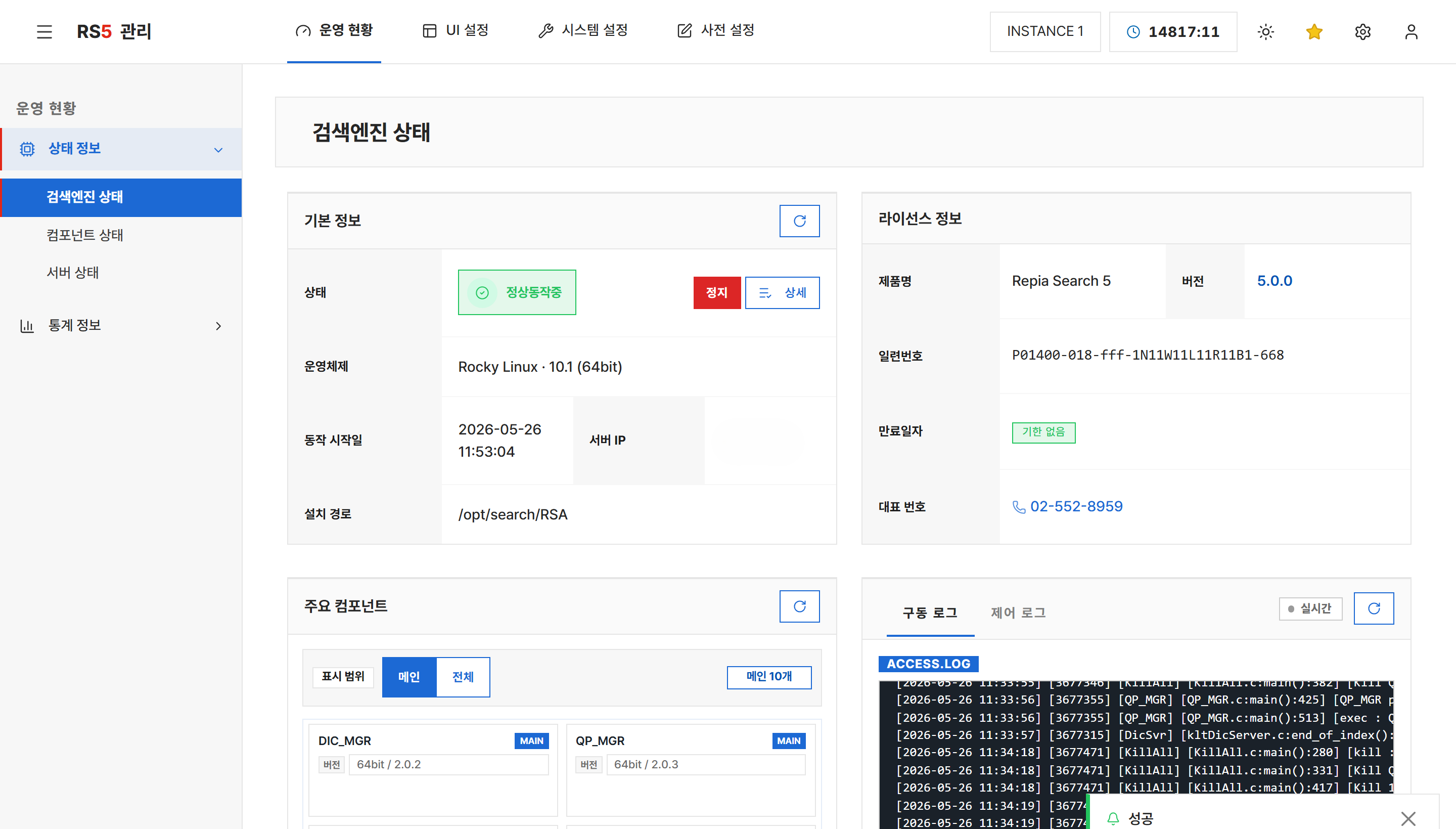1456x829 pixels.
Task: Close the 성공 notification
Action: click(x=1407, y=819)
